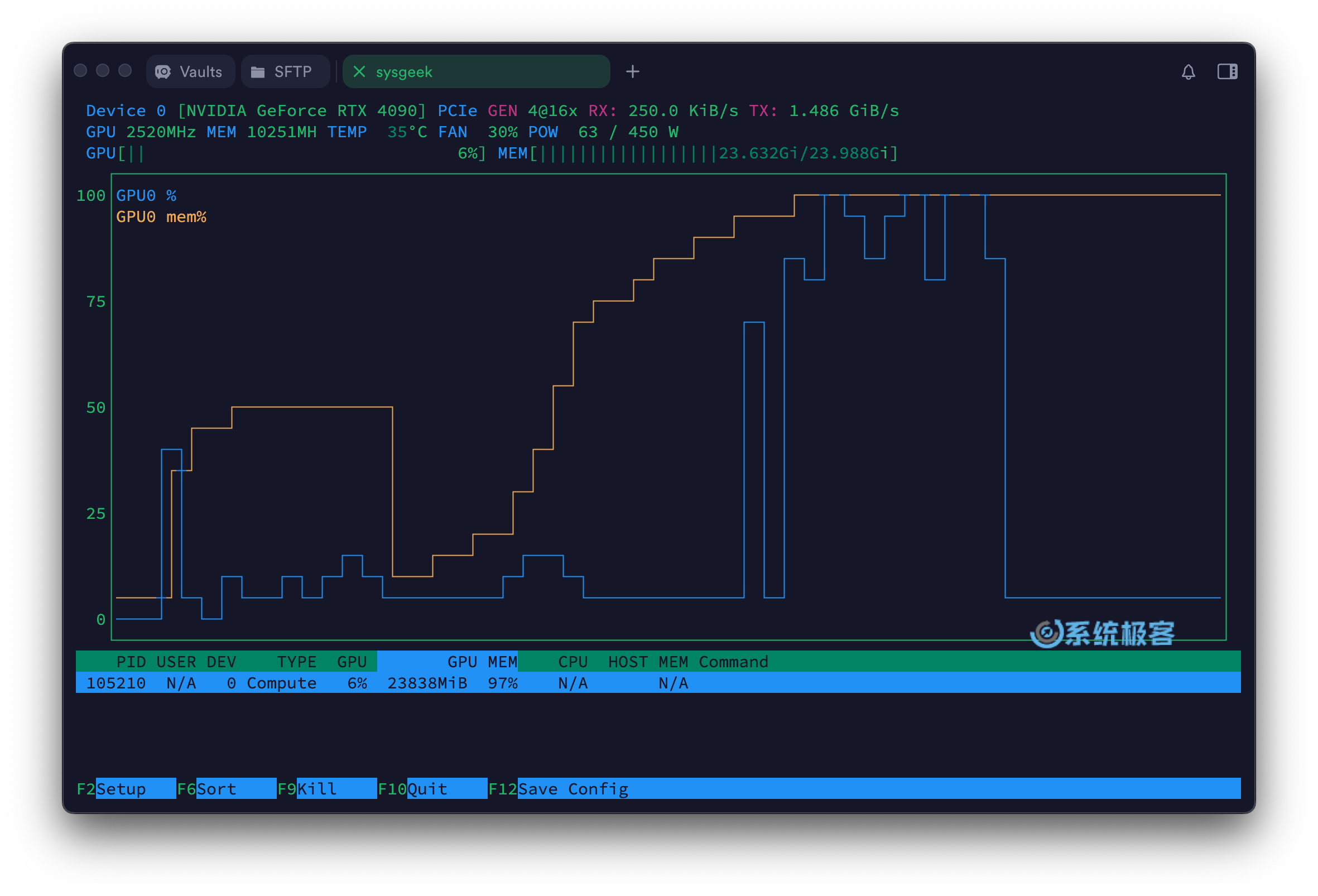Image resolution: width=1318 pixels, height=896 pixels.
Task: Click the USER column header
Action: 176,661
